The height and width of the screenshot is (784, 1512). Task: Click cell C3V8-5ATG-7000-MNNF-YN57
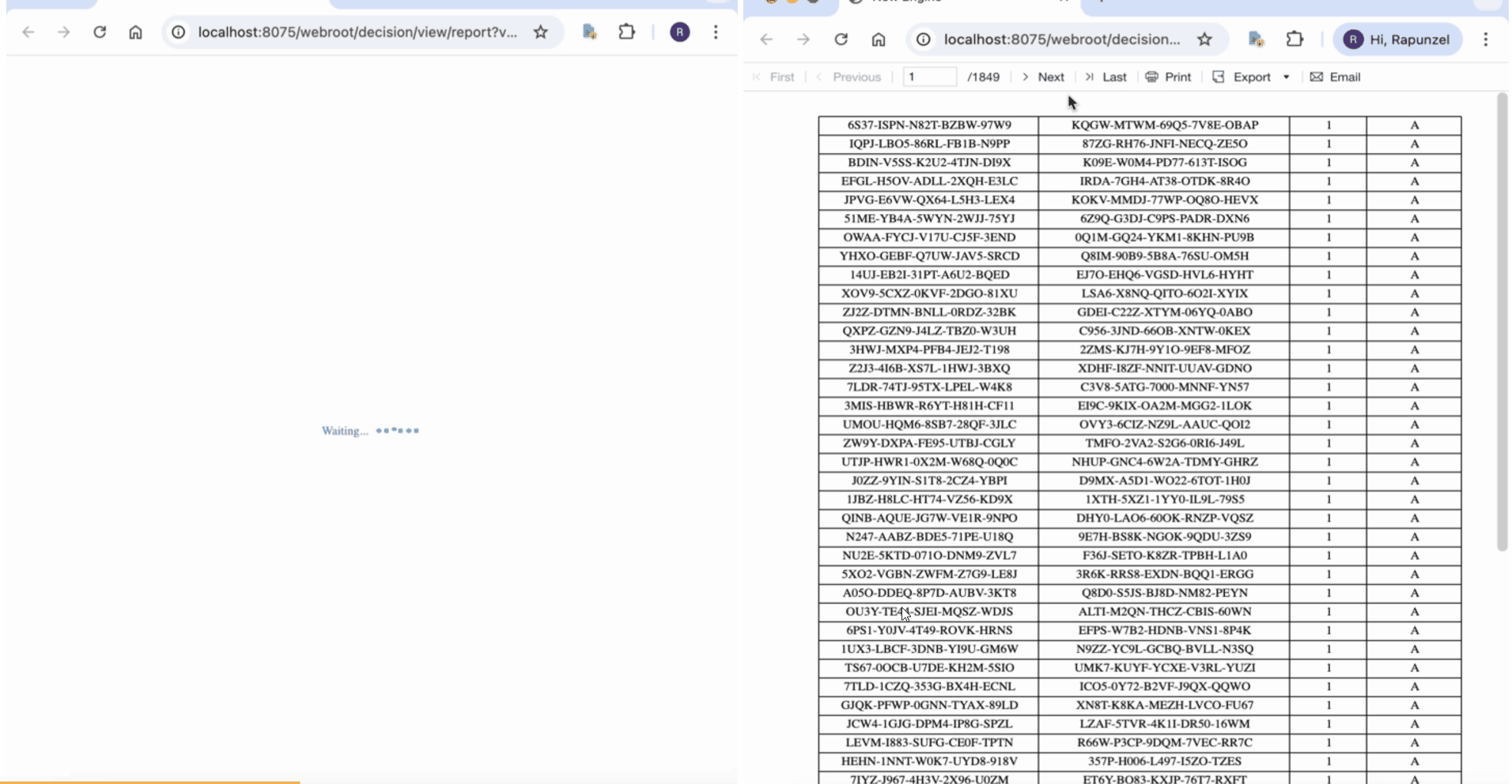coord(1164,387)
